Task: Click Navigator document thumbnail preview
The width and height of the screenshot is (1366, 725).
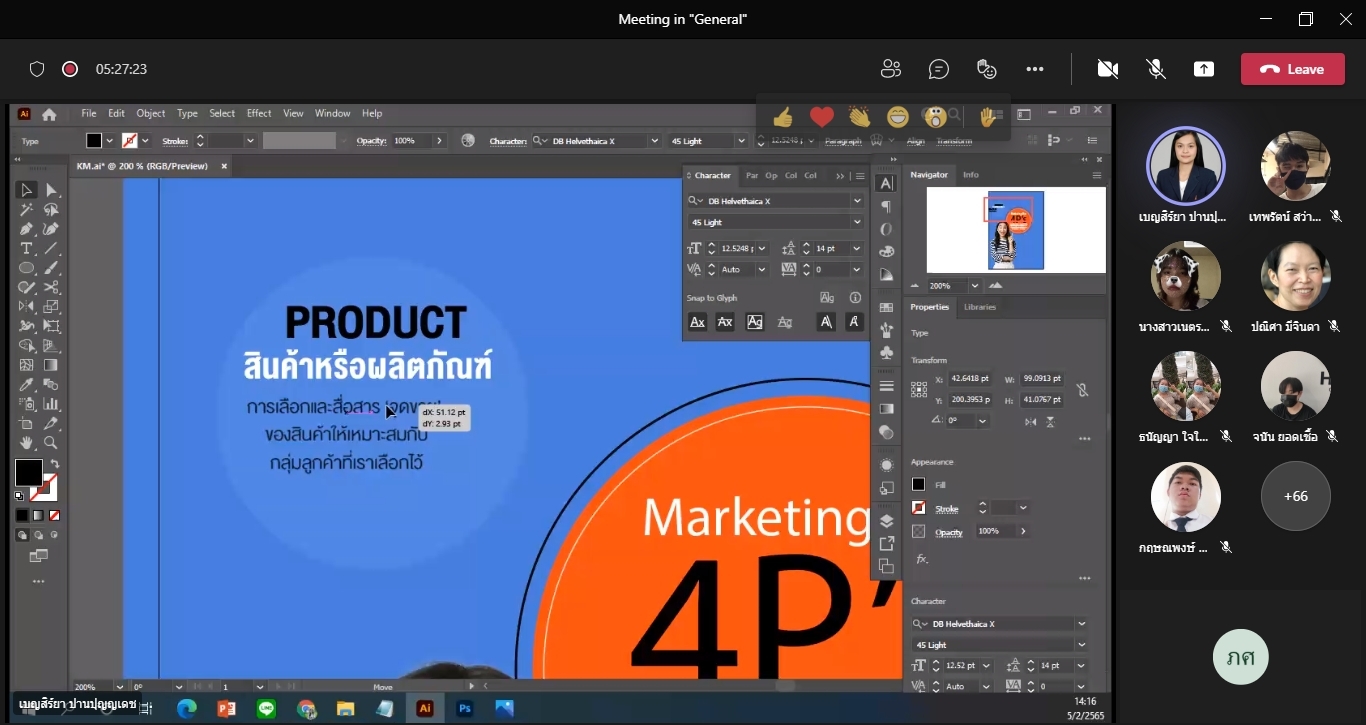Action: (x=1016, y=230)
